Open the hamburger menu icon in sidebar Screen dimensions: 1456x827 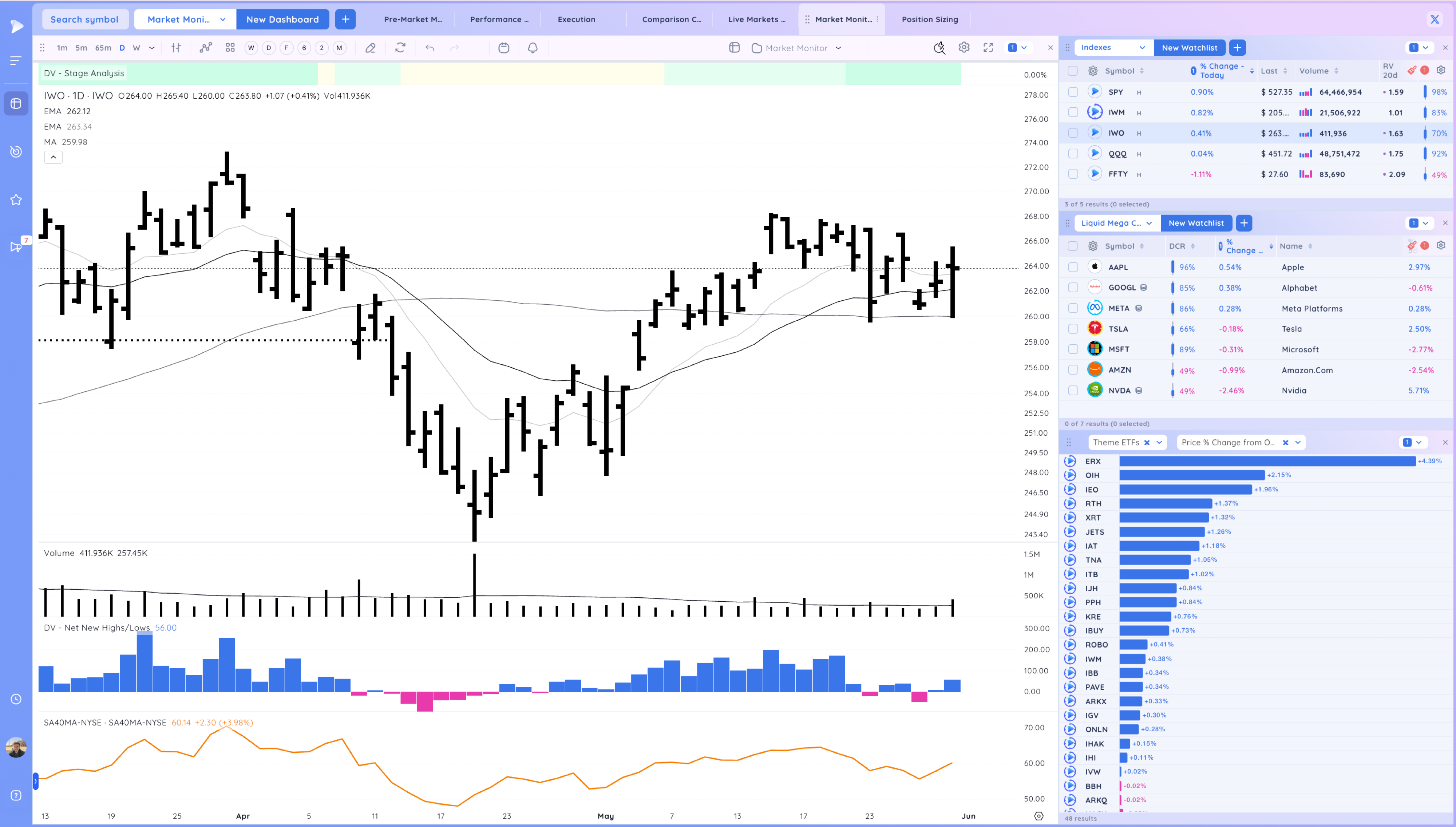[16, 60]
